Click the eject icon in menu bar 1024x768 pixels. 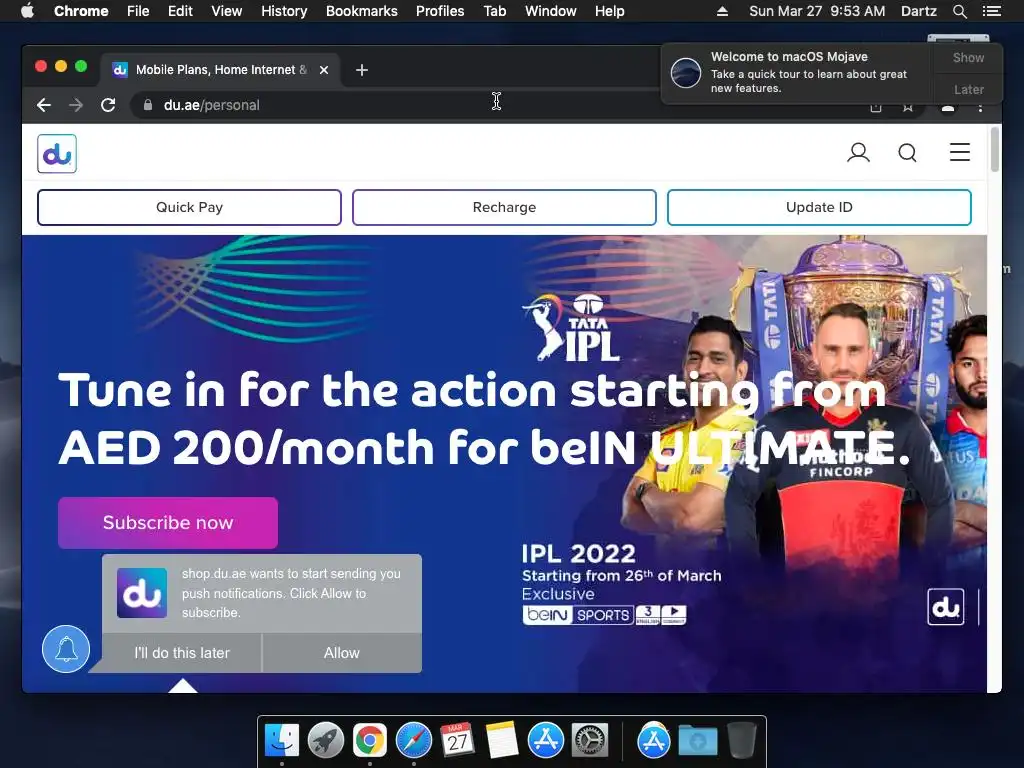point(722,11)
